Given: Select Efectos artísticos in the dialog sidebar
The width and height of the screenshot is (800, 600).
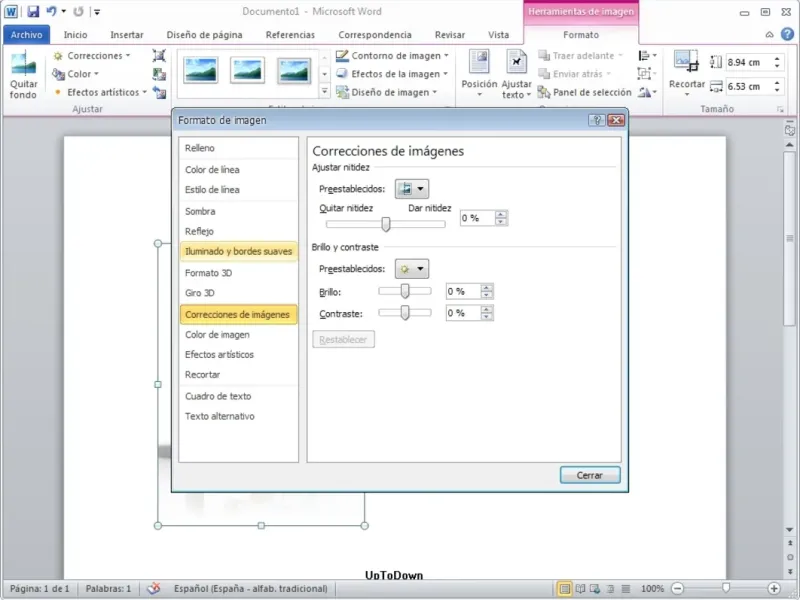Looking at the screenshot, I should pyautogui.click(x=219, y=355).
